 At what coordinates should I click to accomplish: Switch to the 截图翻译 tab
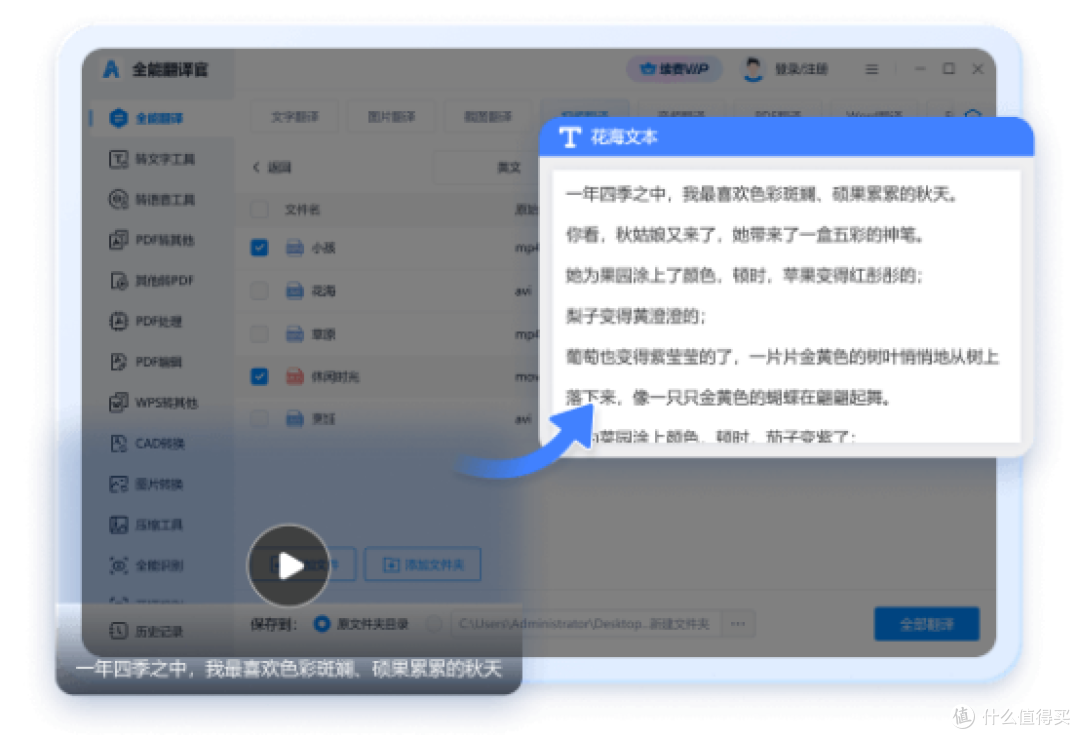click(x=488, y=116)
